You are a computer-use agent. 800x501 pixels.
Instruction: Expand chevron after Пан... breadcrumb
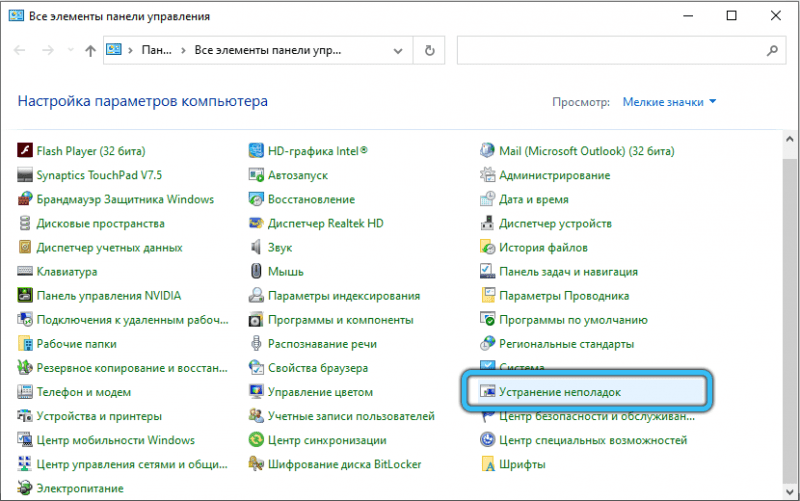(183, 50)
